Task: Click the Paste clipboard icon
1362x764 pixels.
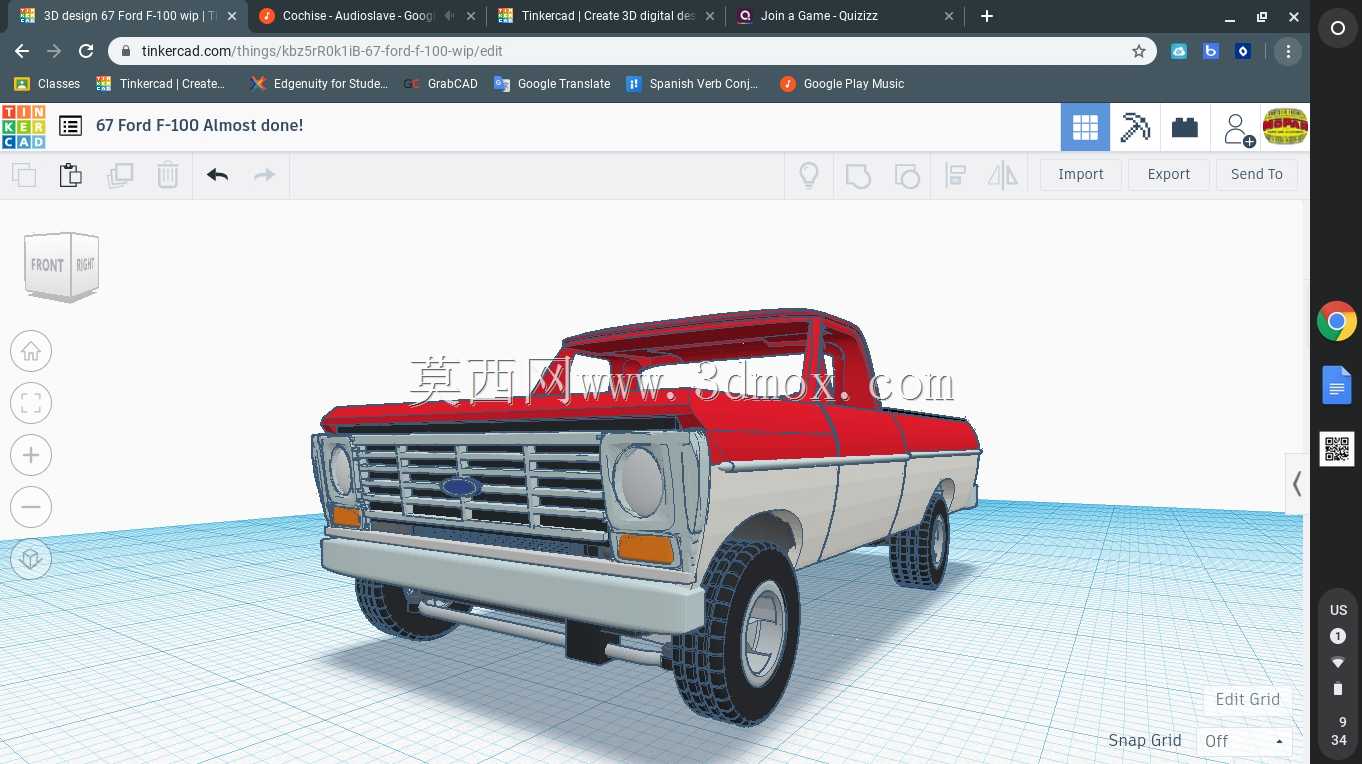Action: click(71, 175)
